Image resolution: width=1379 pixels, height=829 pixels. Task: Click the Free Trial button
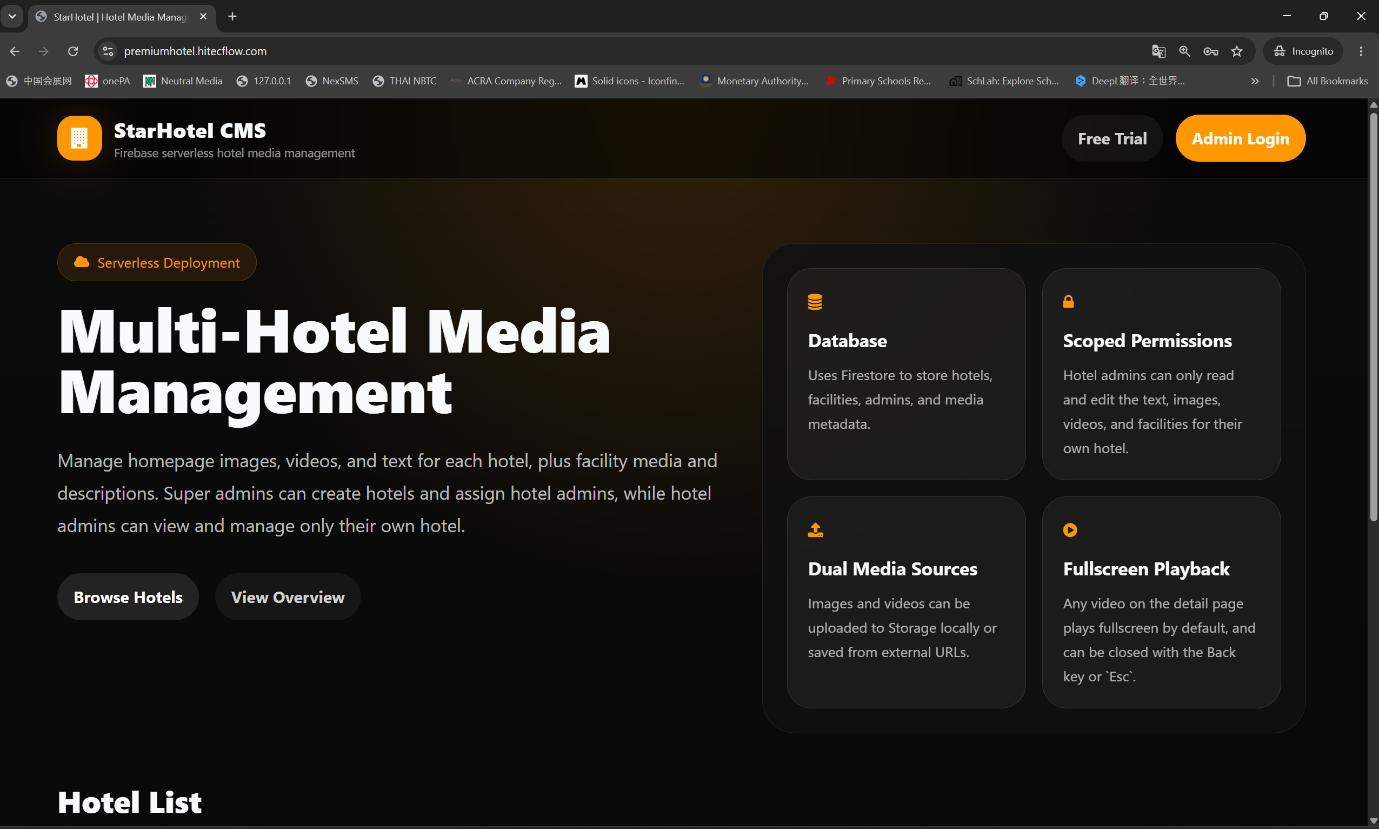[1112, 139]
